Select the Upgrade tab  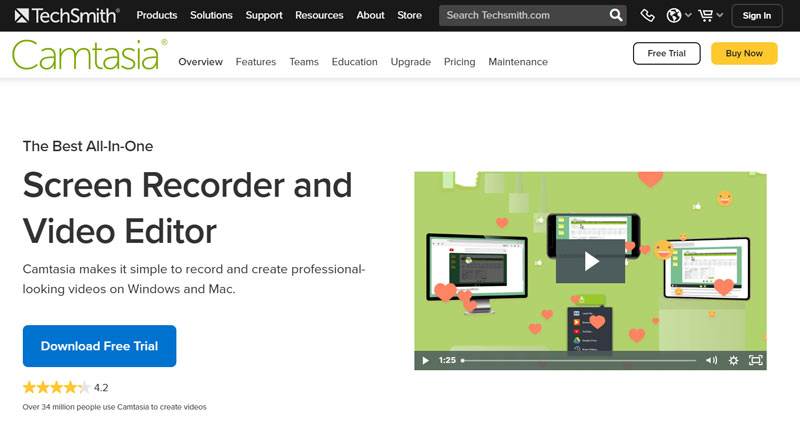click(x=411, y=62)
